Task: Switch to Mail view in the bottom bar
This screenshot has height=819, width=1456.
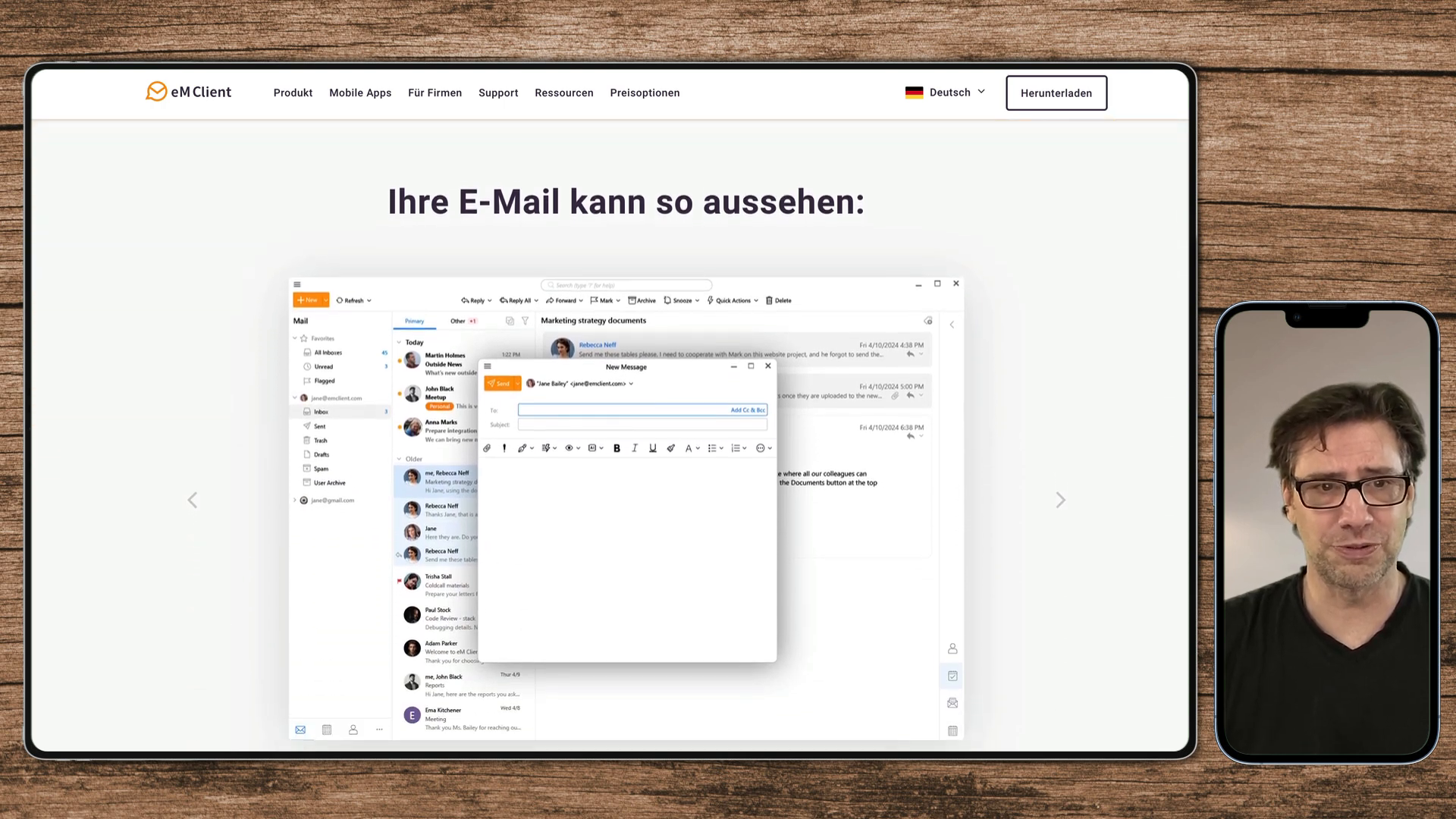Action: (300, 730)
